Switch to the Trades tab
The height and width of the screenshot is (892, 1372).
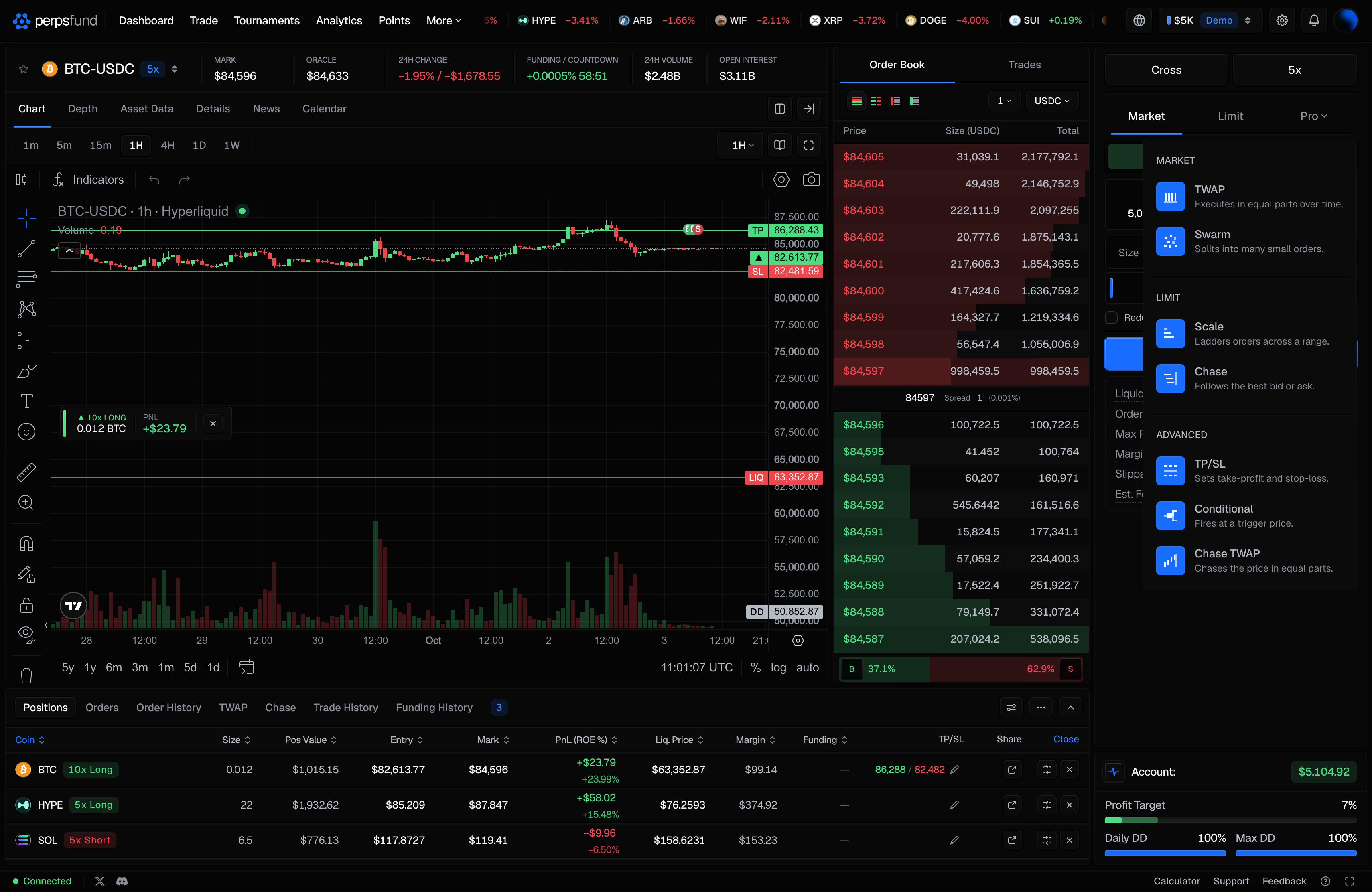(1025, 65)
